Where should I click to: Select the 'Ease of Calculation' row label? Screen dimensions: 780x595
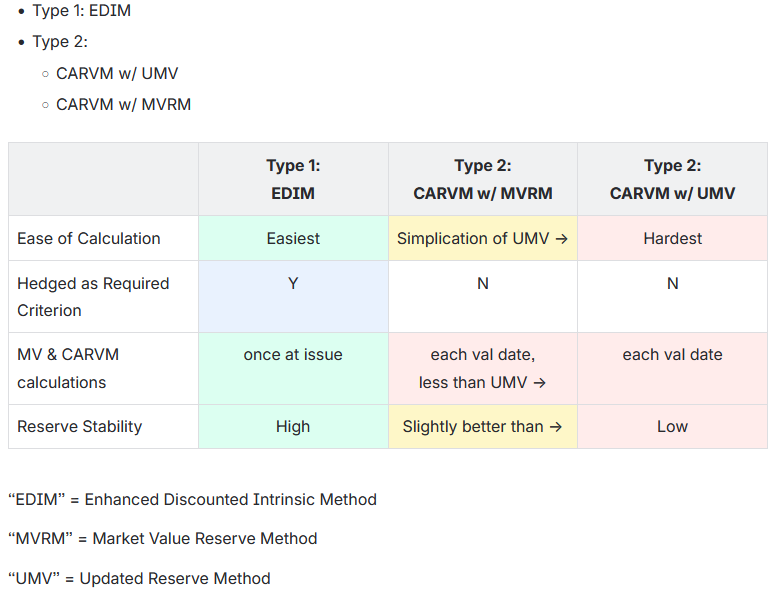89,239
